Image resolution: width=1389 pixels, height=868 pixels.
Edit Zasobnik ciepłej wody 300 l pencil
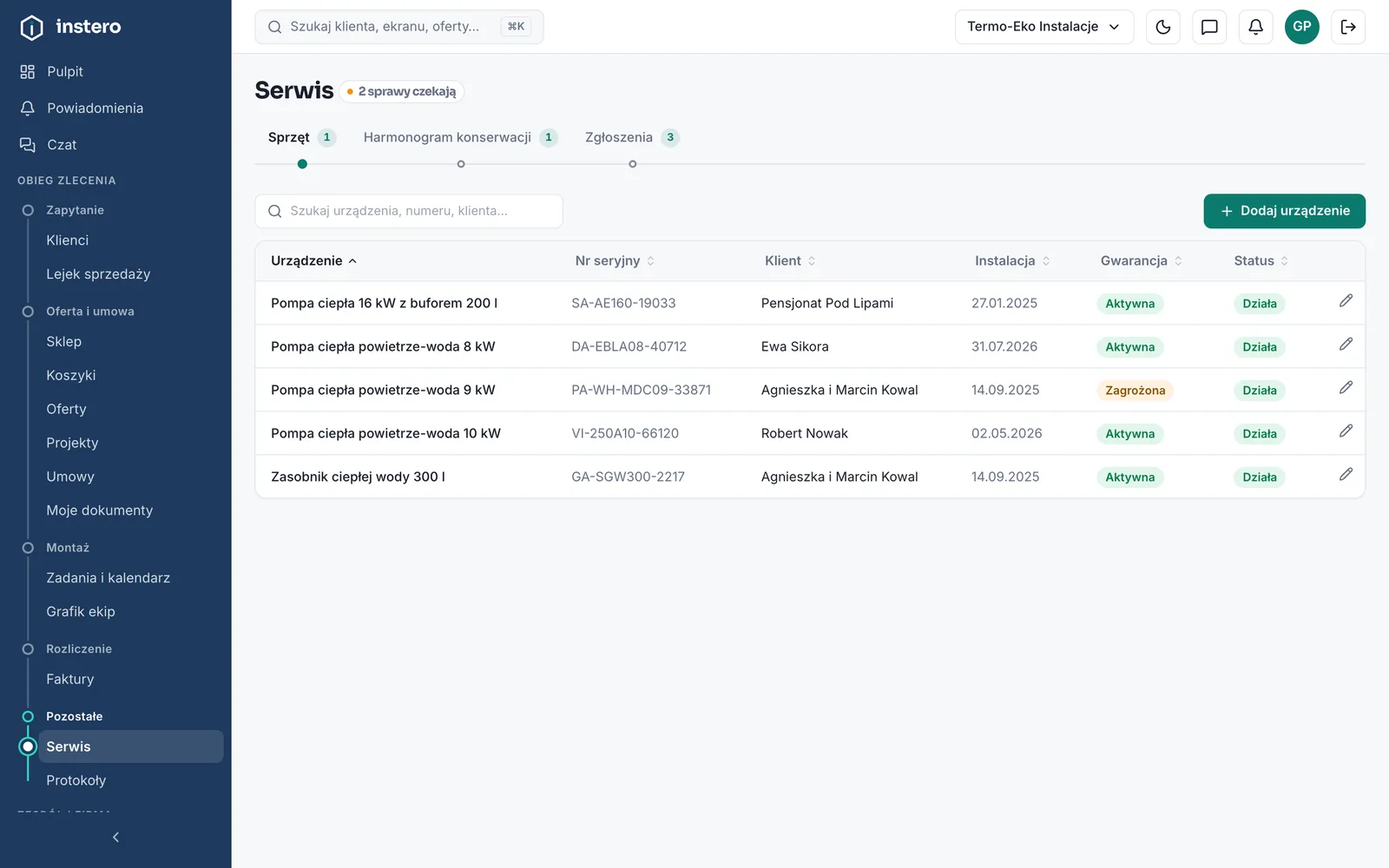[x=1346, y=475]
